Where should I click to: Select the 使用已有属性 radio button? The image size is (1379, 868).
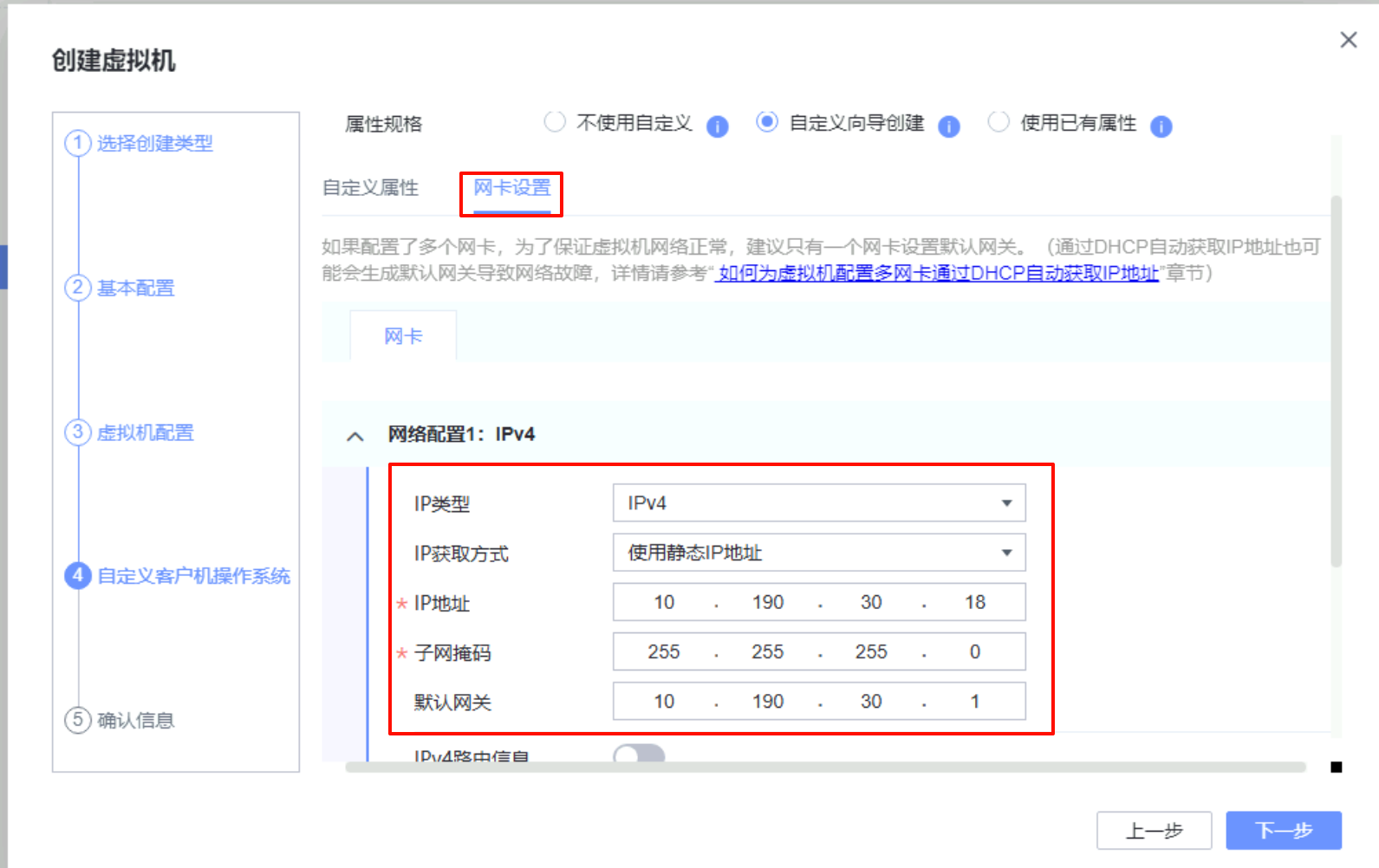(998, 122)
